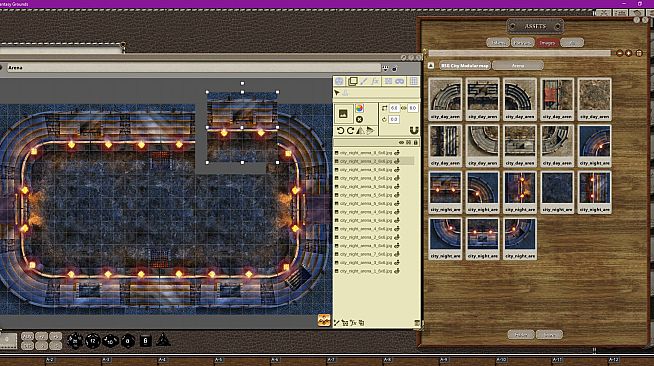
Task: Switch to Images tab in Assets
Action: click(547, 43)
